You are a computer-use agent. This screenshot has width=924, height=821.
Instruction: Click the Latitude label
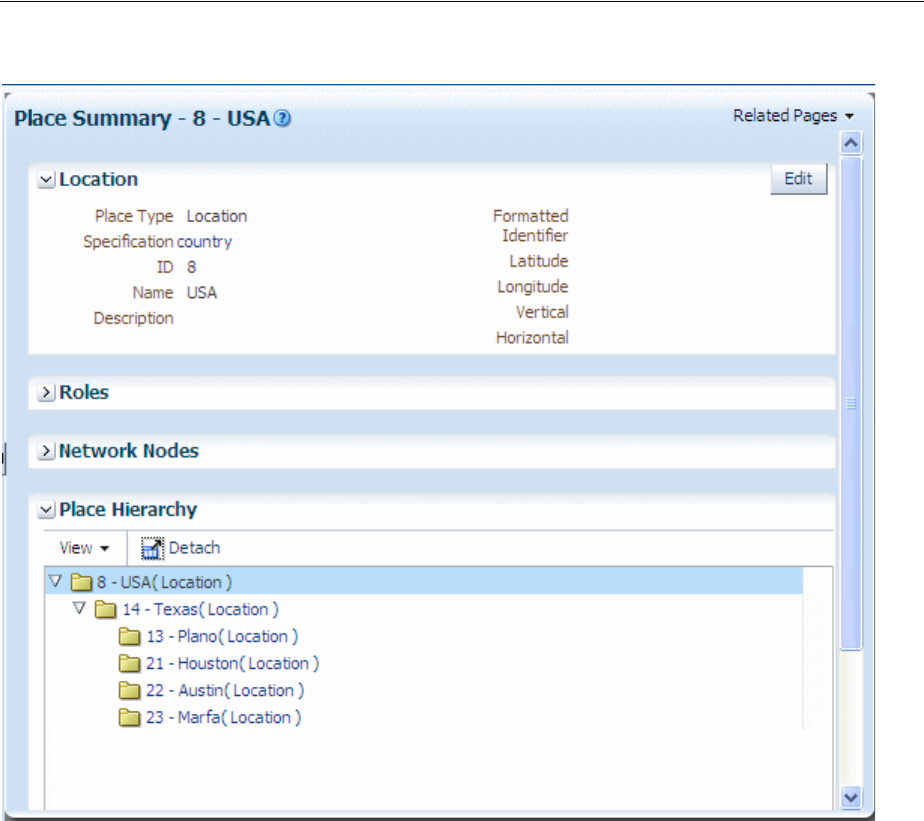[539, 261]
